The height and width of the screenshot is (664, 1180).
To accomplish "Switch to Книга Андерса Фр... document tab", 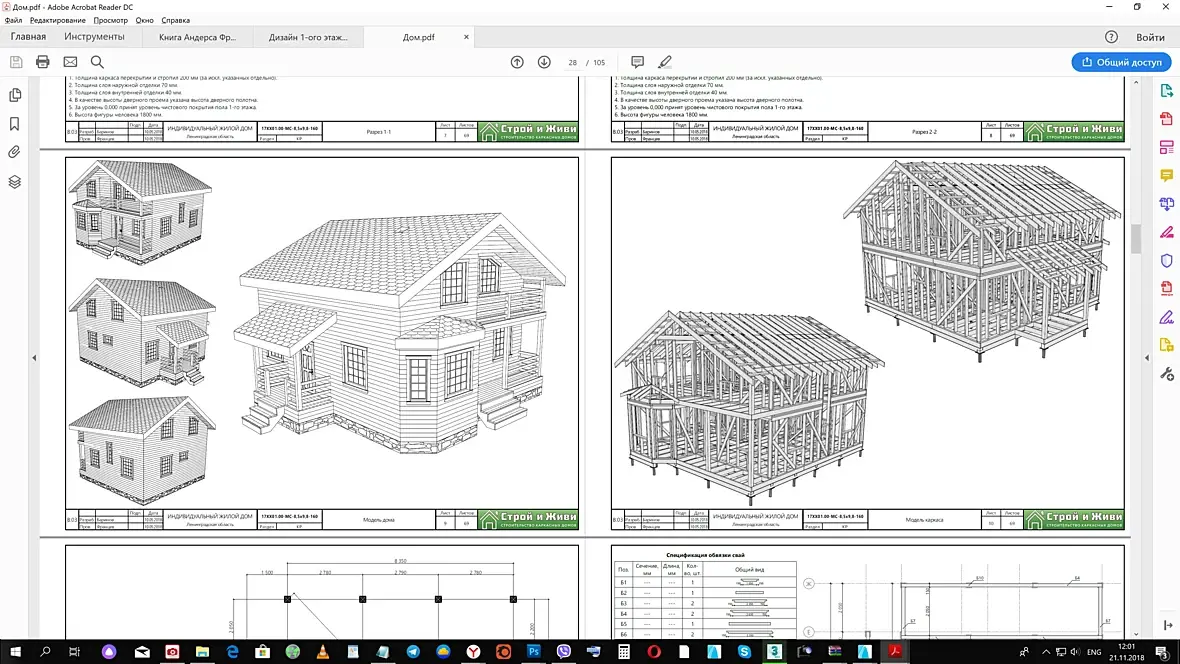I will (x=197, y=37).
